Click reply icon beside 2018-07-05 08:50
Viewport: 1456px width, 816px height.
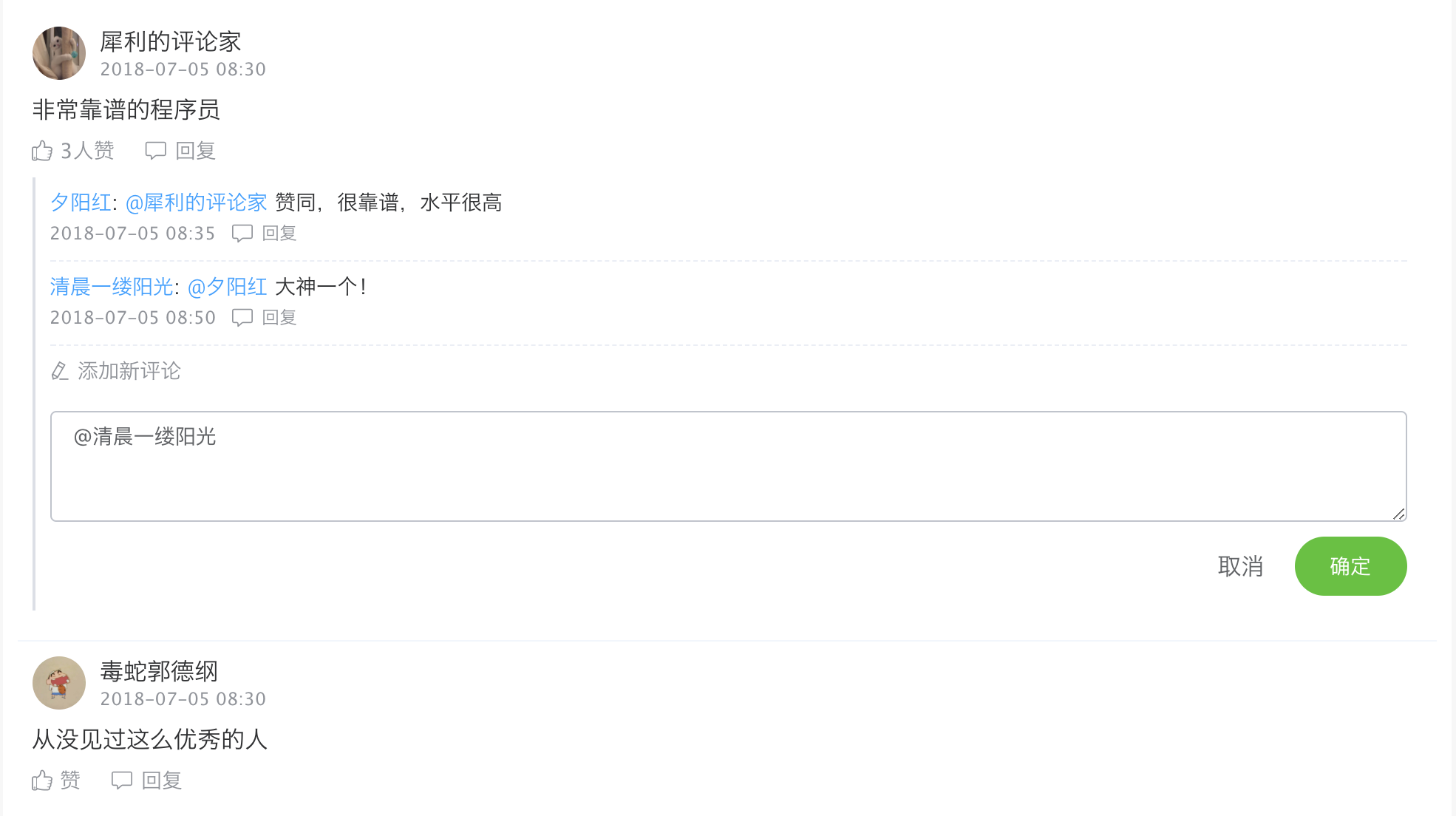point(242,318)
